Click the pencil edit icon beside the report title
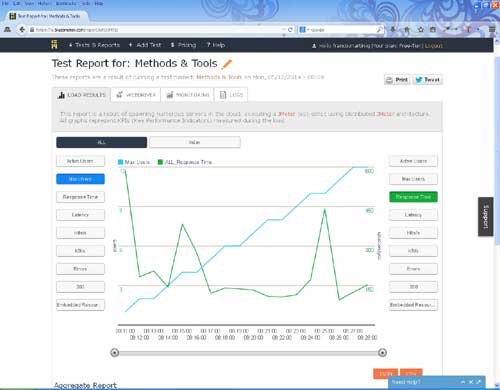 [x=227, y=64]
